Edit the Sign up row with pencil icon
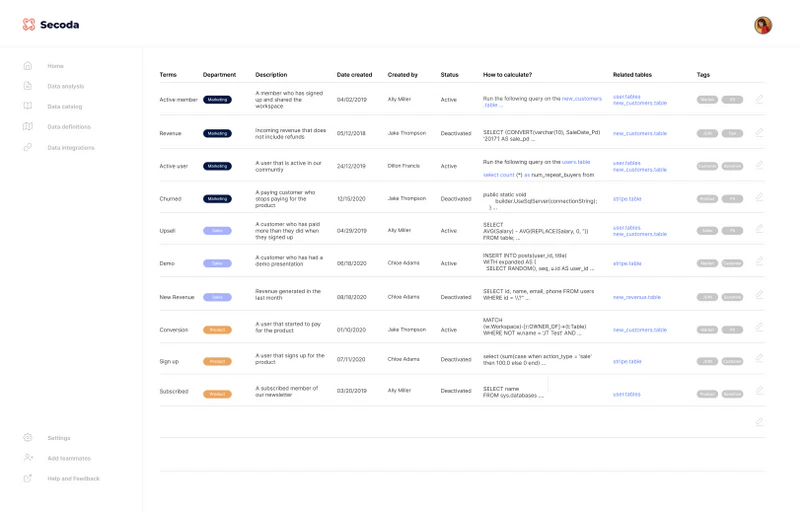Viewport: 800px width, 513px height. [x=759, y=359]
